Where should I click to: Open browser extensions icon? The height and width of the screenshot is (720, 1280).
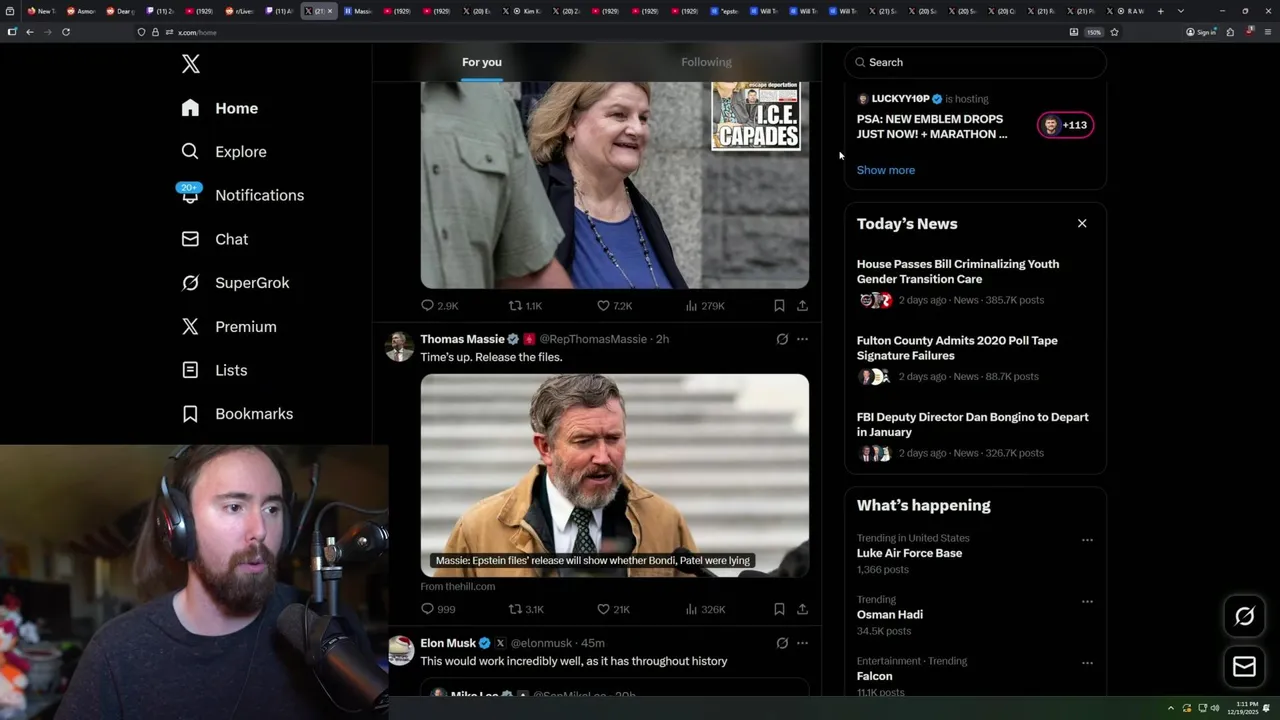click(x=1231, y=32)
